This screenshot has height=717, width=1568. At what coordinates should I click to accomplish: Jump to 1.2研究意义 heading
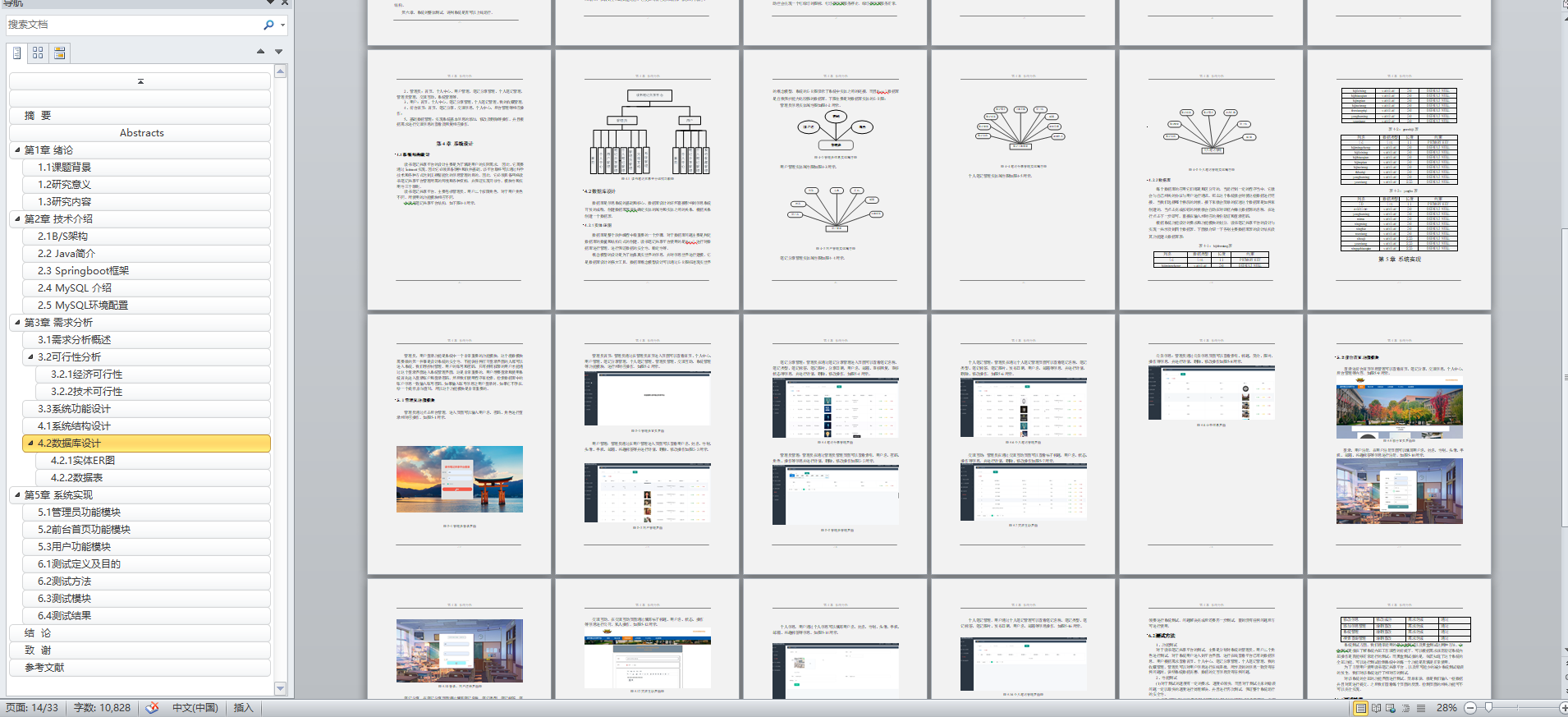click(x=146, y=185)
